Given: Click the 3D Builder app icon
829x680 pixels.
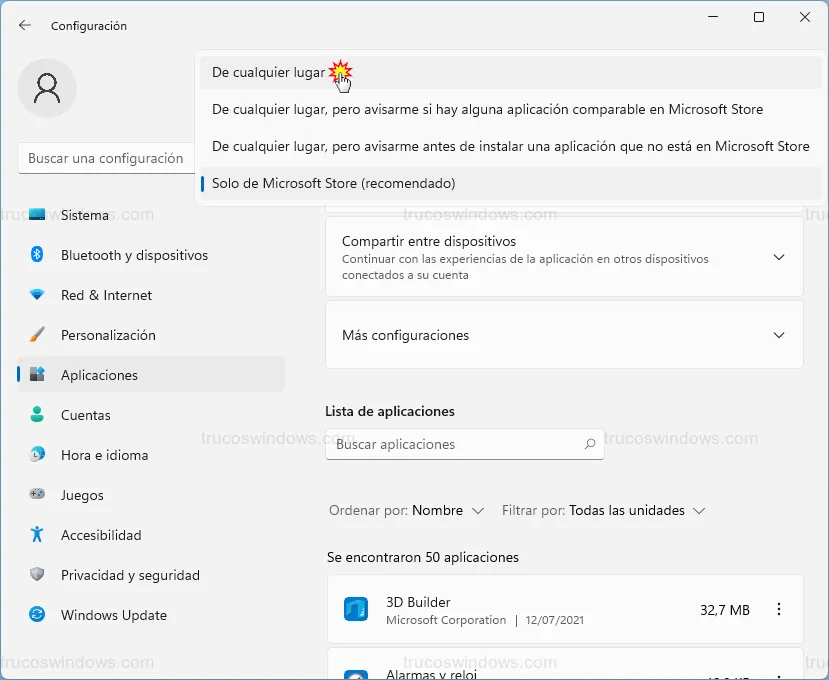Looking at the screenshot, I should [x=355, y=610].
